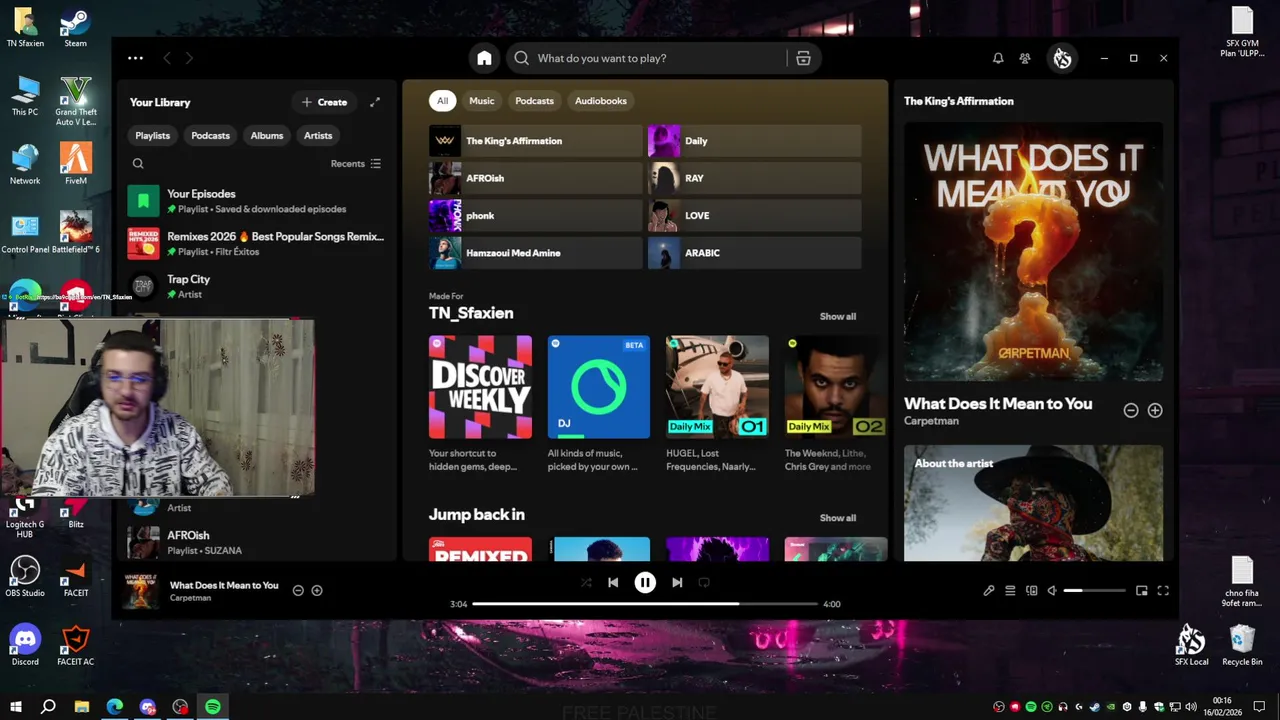The image size is (1280, 720).
Task: Select the All filter chip
Action: point(442,101)
